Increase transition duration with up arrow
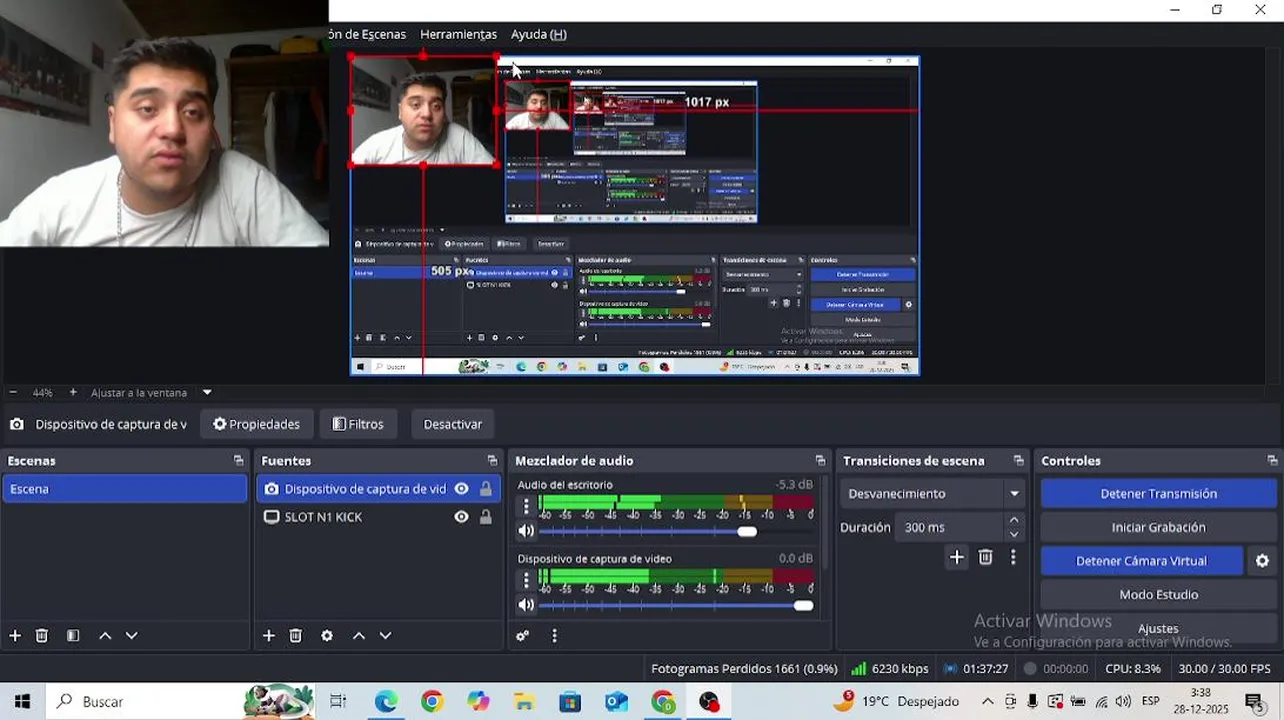This screenshot has width=1284, height=720. [x=1014, y=520]
